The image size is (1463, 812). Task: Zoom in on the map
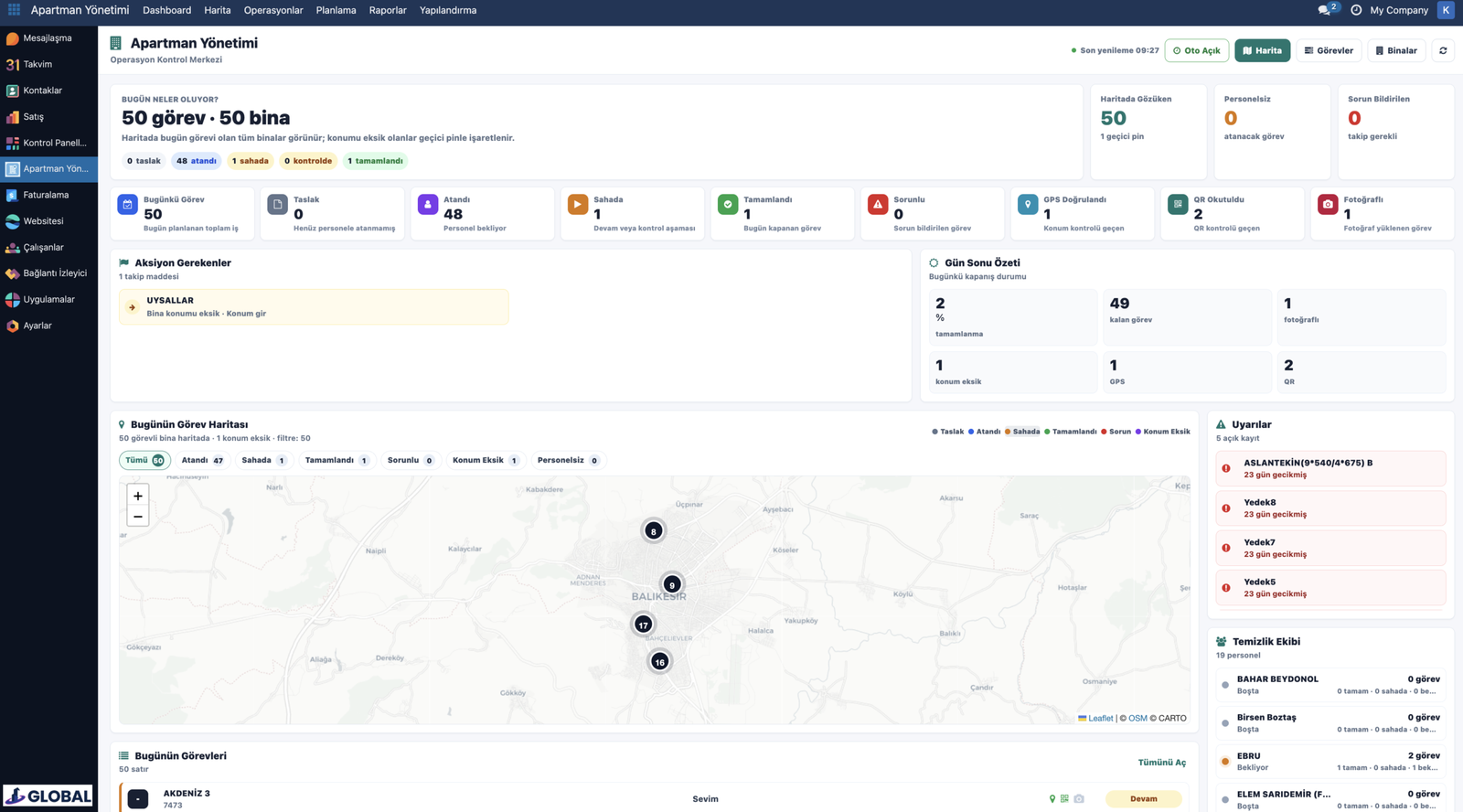[138, 496]
